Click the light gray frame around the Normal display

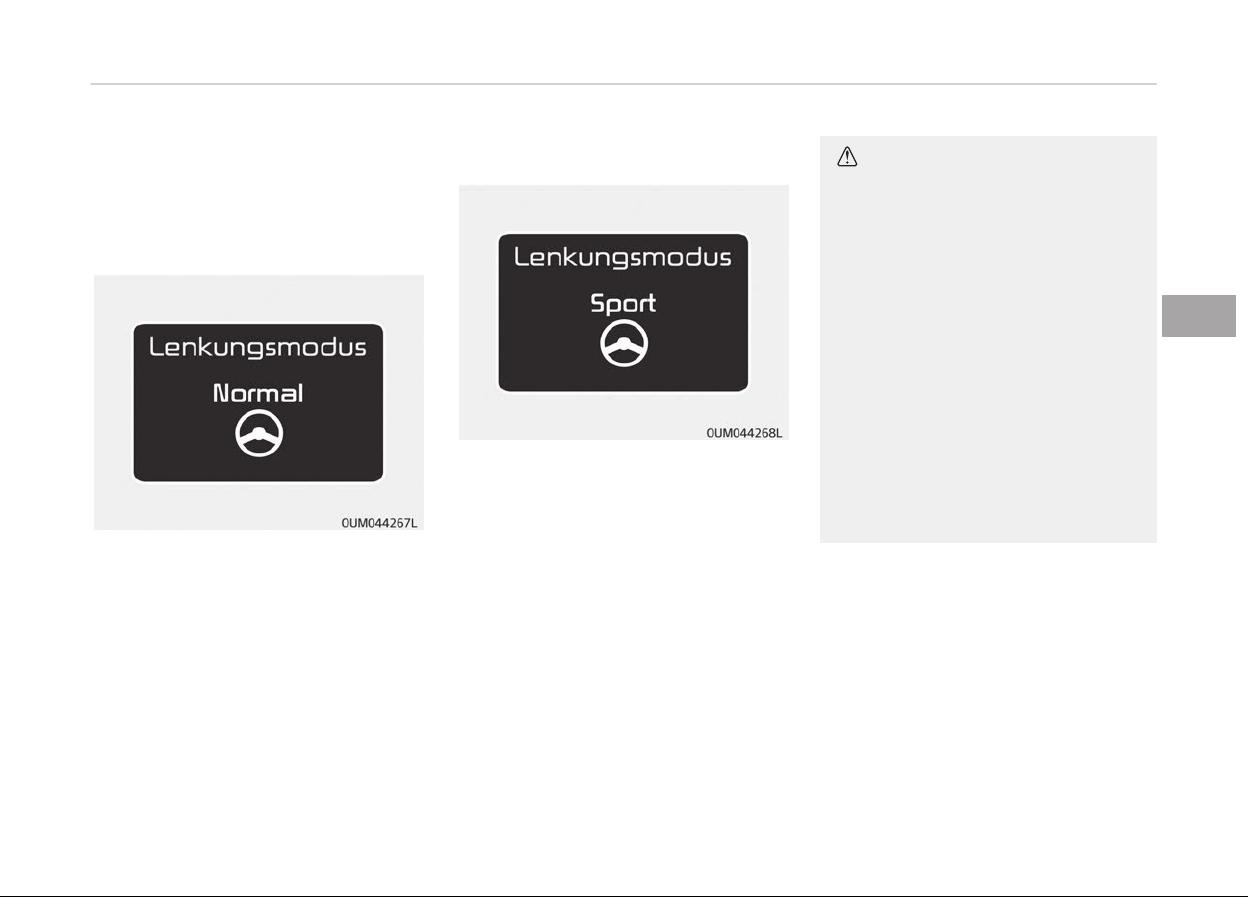(x=110, y=500)
